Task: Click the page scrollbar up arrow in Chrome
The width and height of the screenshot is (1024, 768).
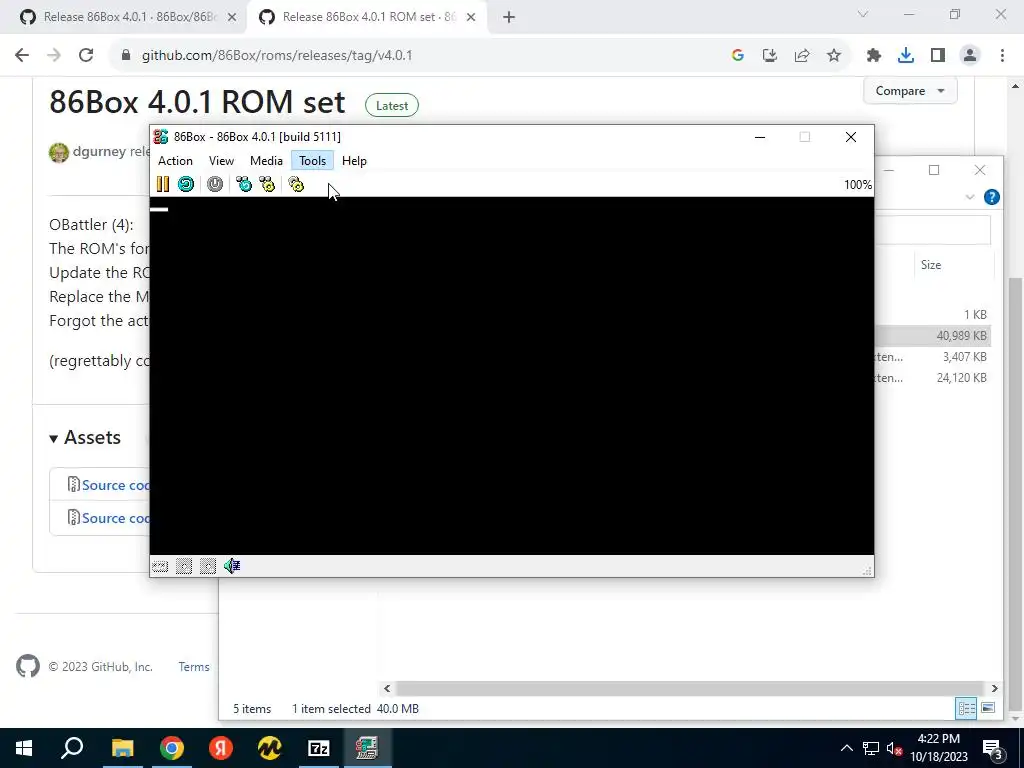Action: [1016, 86]
